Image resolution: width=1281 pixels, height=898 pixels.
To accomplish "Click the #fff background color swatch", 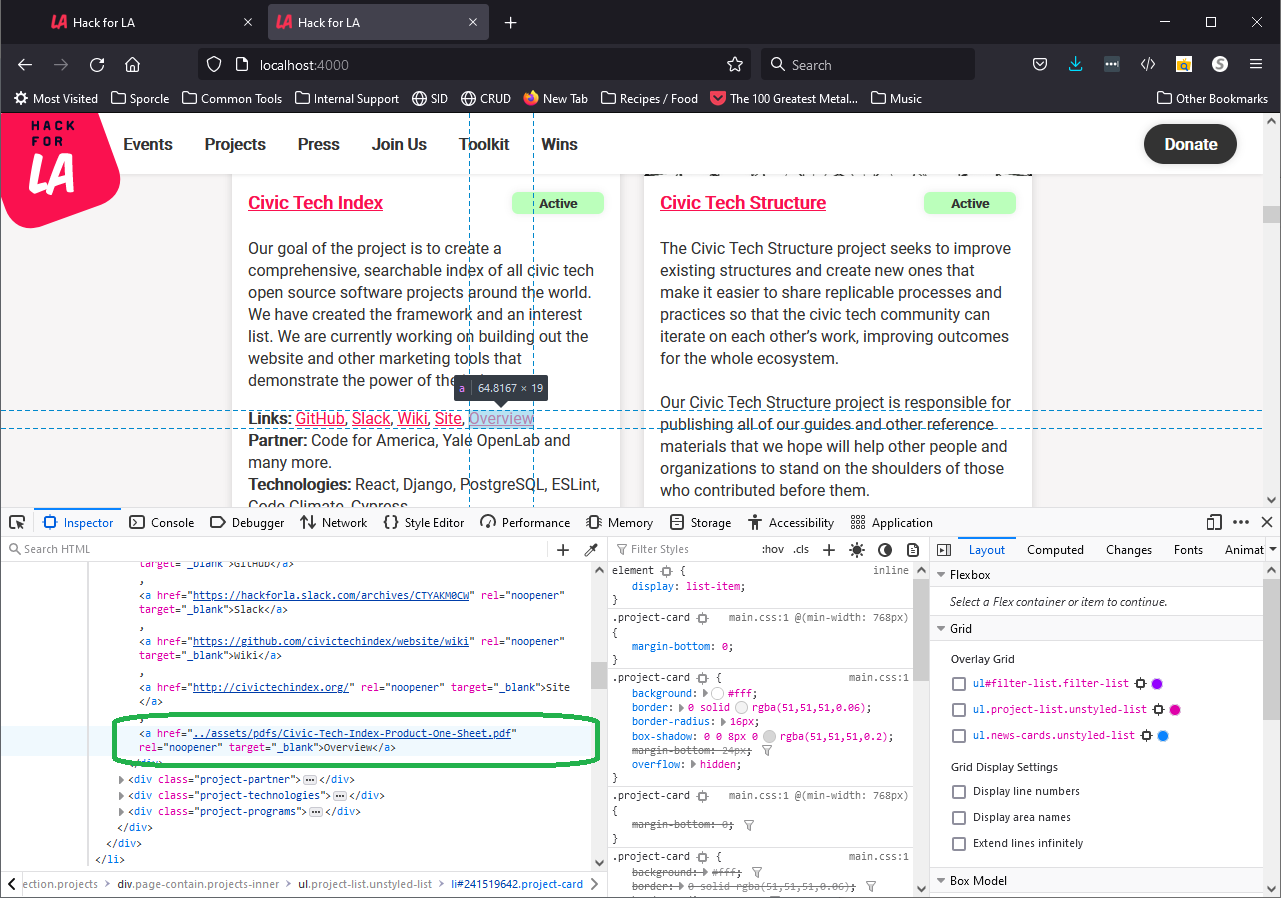I will coord(717,693).
